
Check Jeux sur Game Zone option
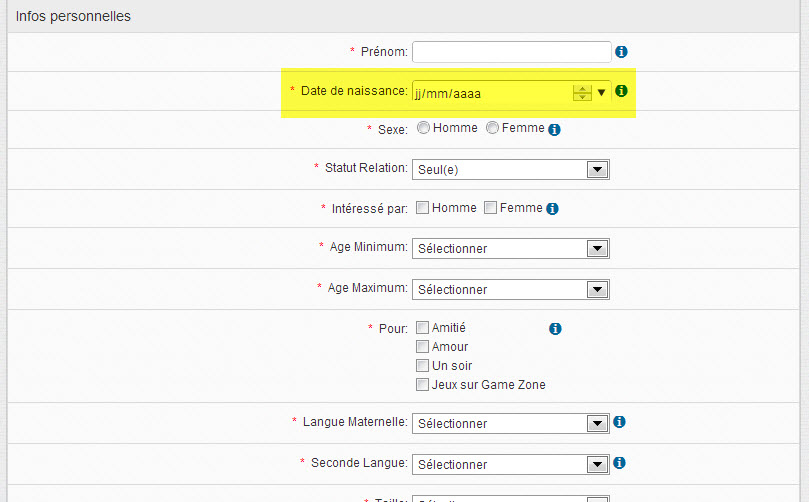pos(422,384)
